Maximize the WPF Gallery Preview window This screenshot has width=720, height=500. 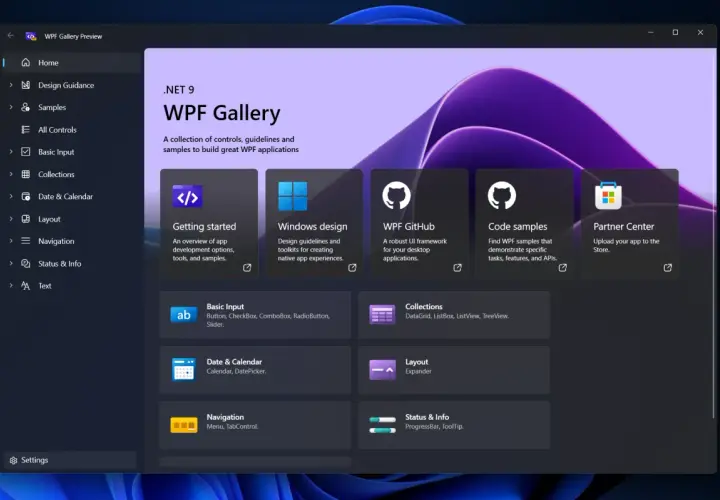tap(675, 32)
